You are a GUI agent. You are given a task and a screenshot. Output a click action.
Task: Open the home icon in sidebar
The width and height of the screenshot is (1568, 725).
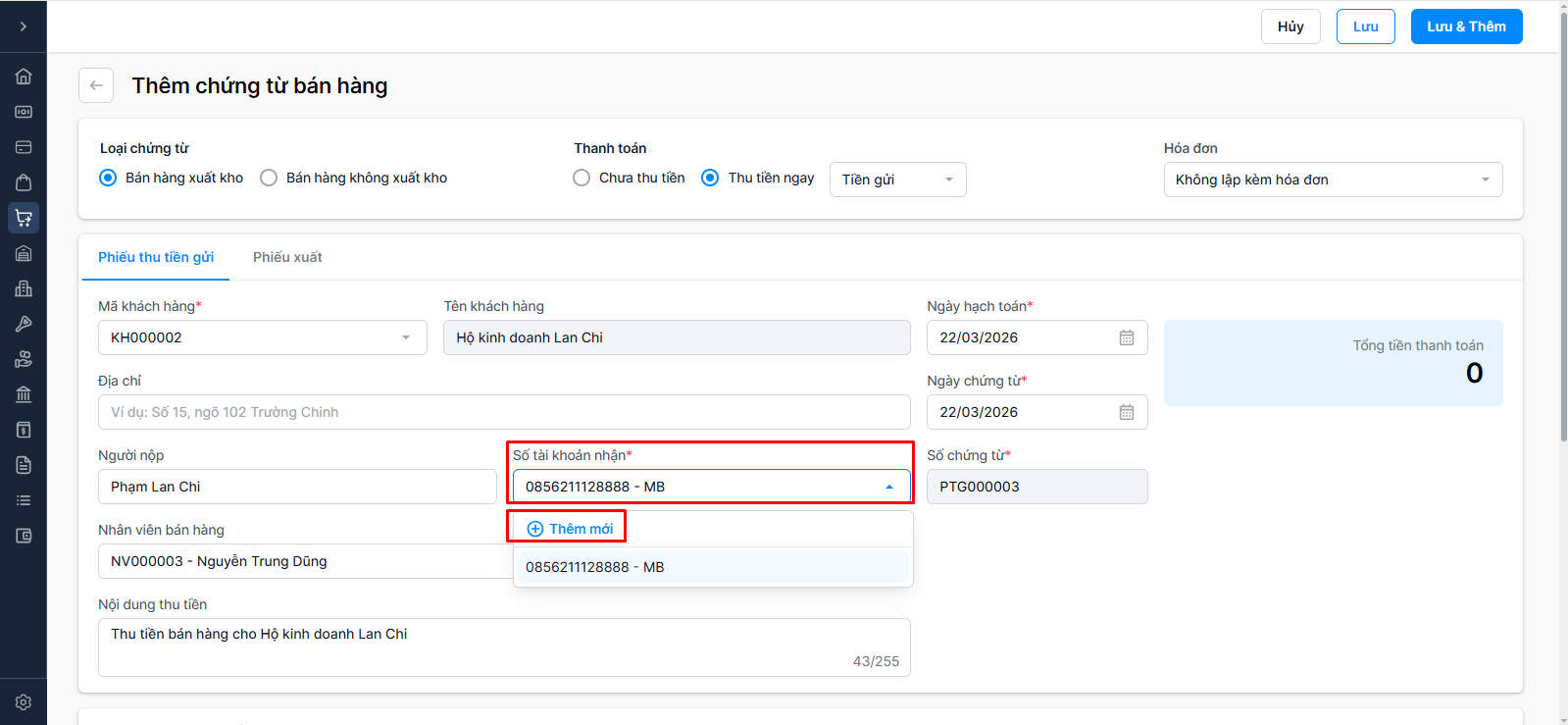click(x=24, y=77)
